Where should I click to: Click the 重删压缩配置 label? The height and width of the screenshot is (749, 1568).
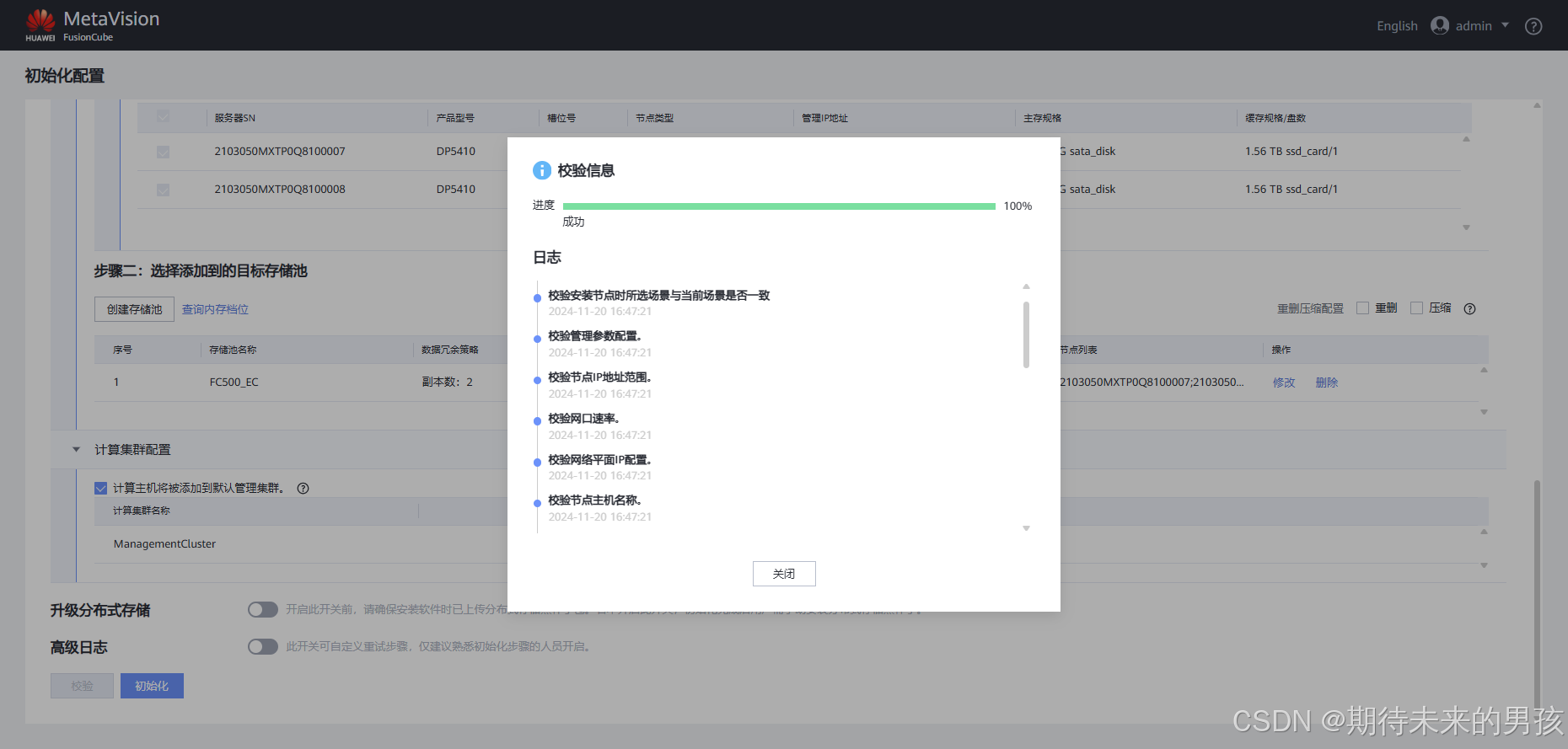pos(1310,309)
